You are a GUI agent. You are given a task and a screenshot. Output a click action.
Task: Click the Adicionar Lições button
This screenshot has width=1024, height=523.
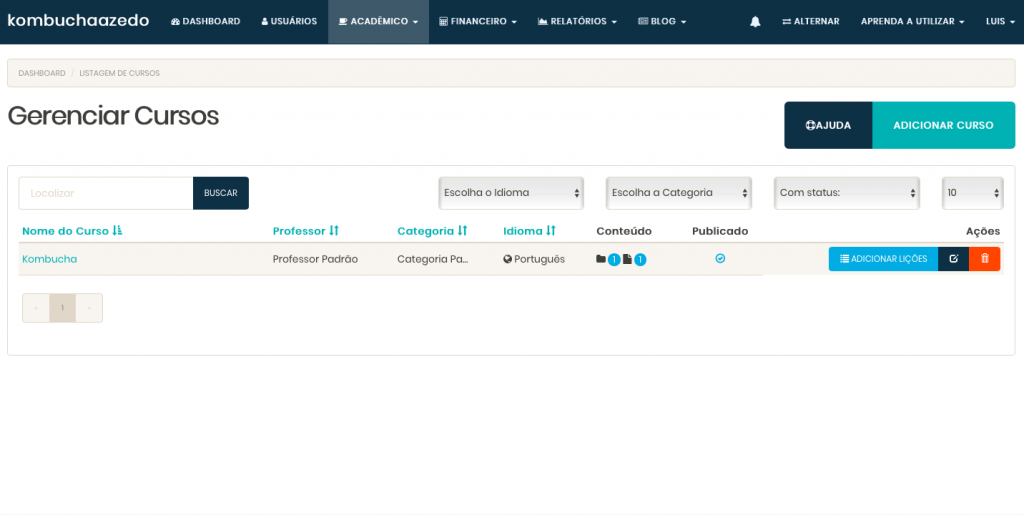tap(883, 259)
